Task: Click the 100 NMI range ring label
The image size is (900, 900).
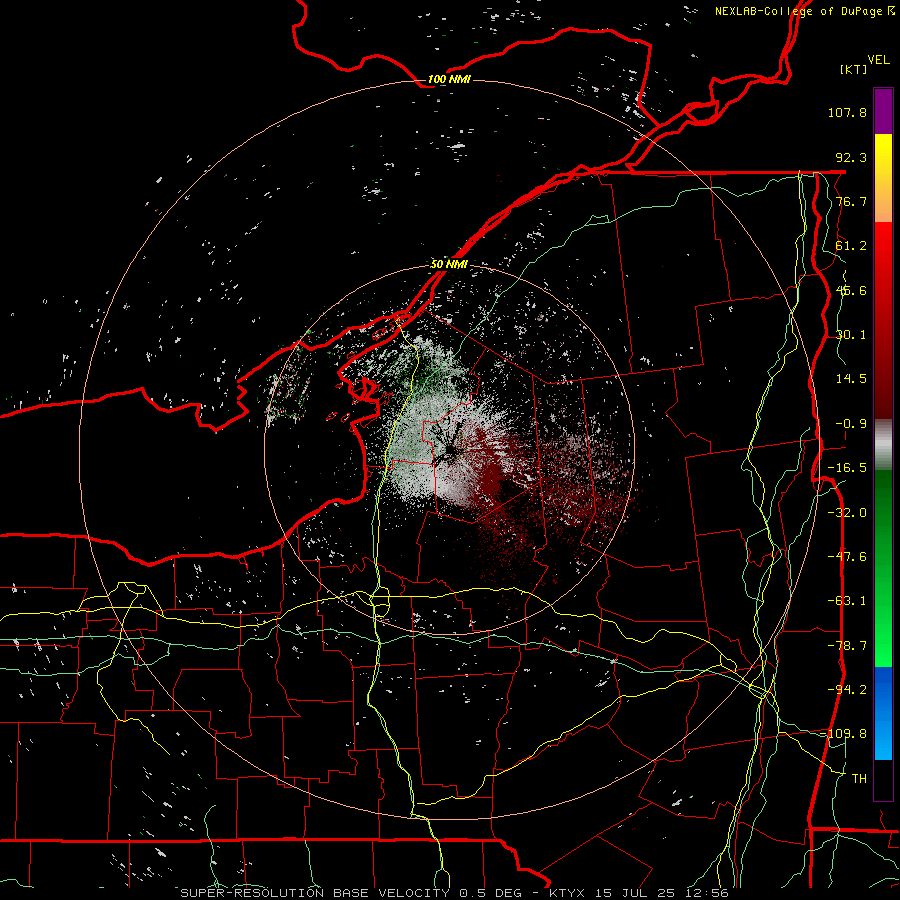Action: 449,79
